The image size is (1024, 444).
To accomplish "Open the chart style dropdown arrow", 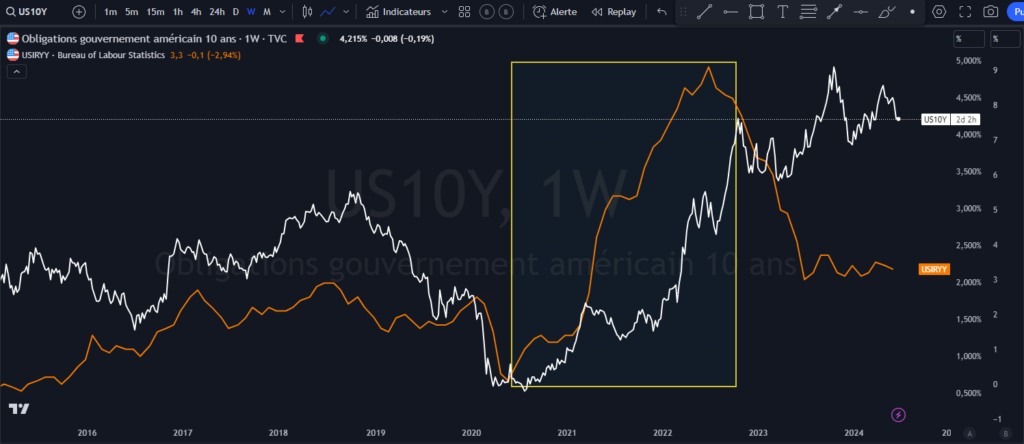I will point(346,12).
